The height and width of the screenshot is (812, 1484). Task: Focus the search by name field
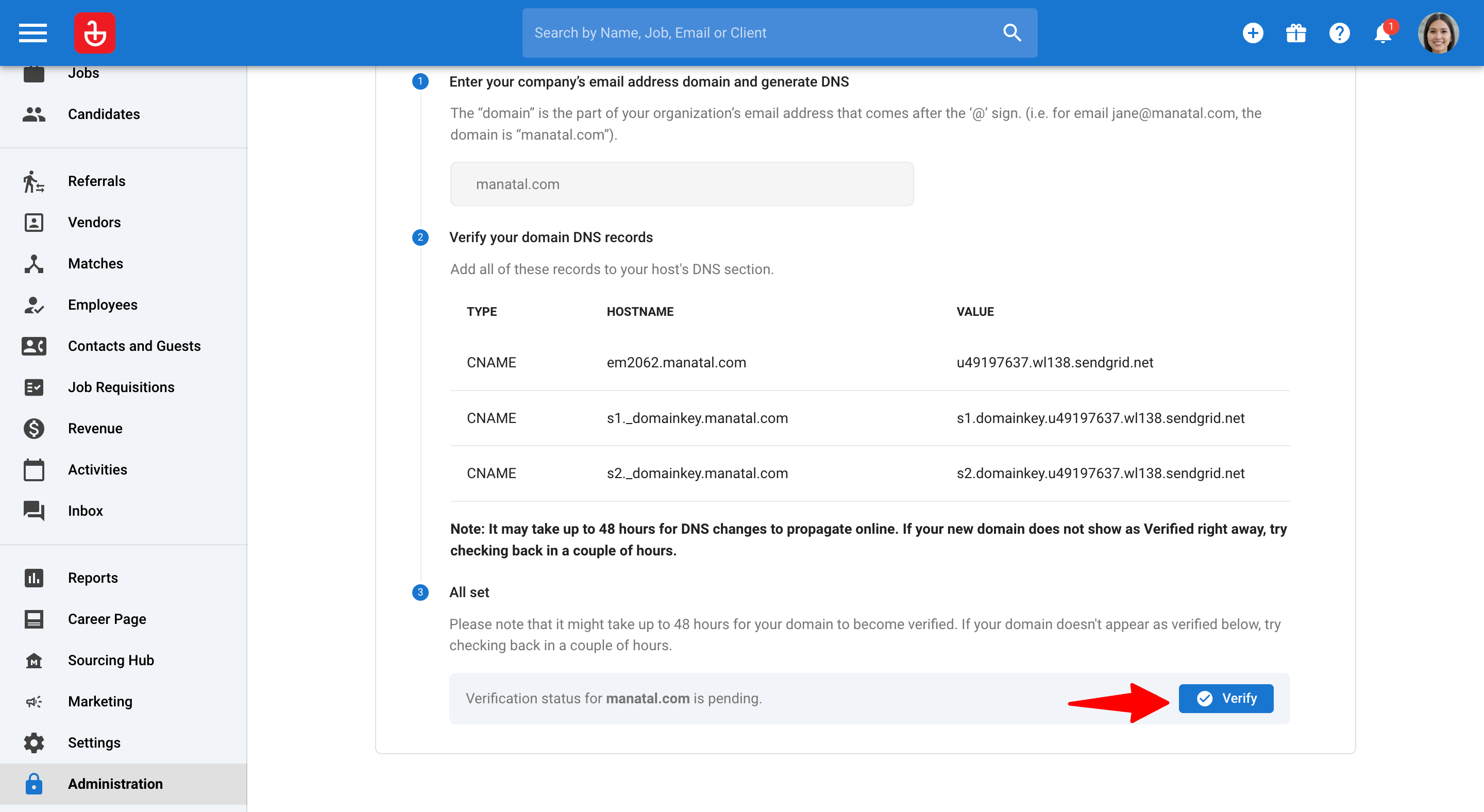(780, 33)
